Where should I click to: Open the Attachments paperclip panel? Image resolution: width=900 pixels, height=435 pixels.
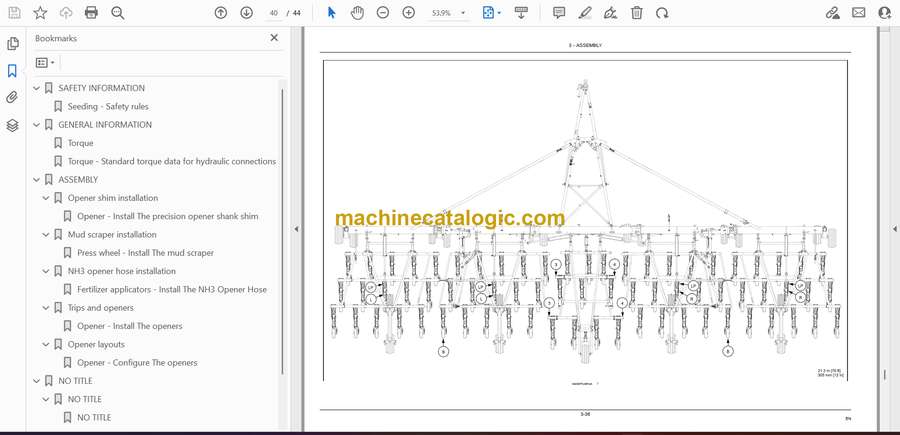pyautogui.click(x=12, y=98)
